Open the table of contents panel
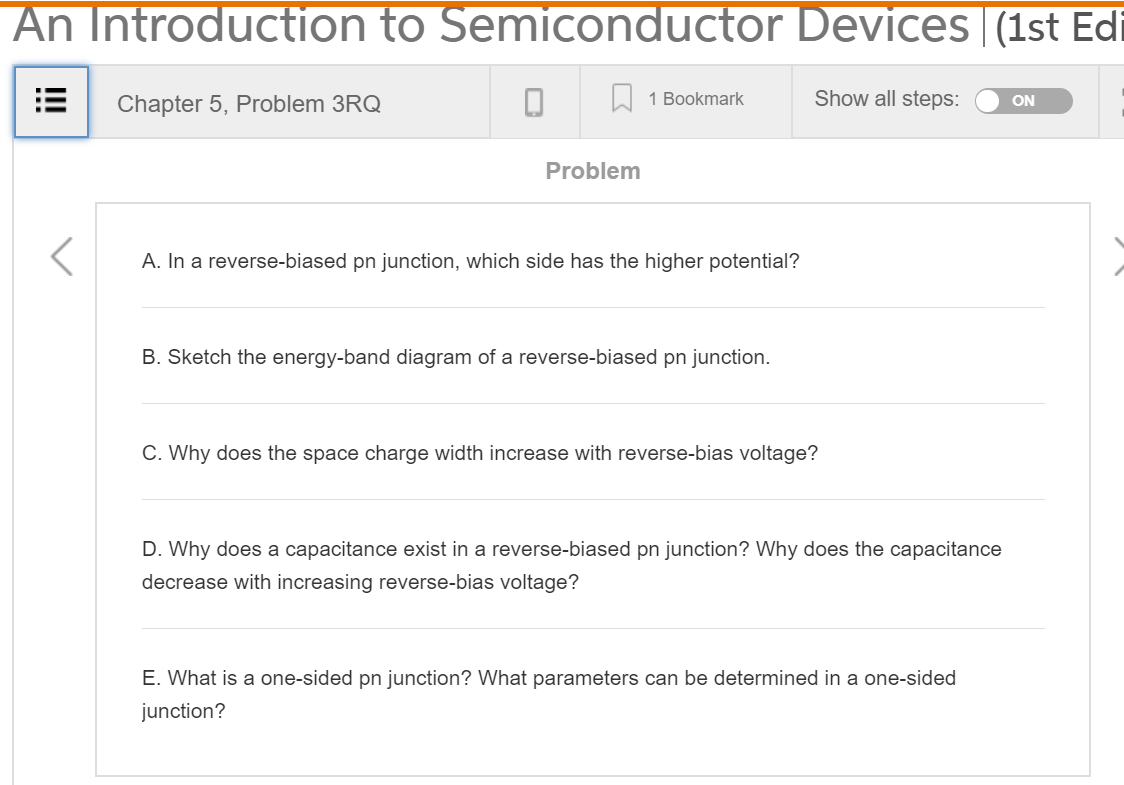The height and width of the screenshot is (785, 1124). coord(51,101)
